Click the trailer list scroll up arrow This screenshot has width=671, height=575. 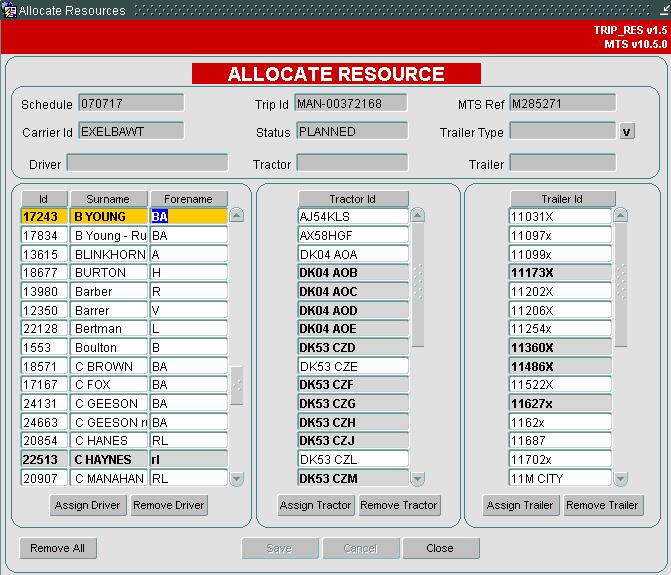(621, 216)
